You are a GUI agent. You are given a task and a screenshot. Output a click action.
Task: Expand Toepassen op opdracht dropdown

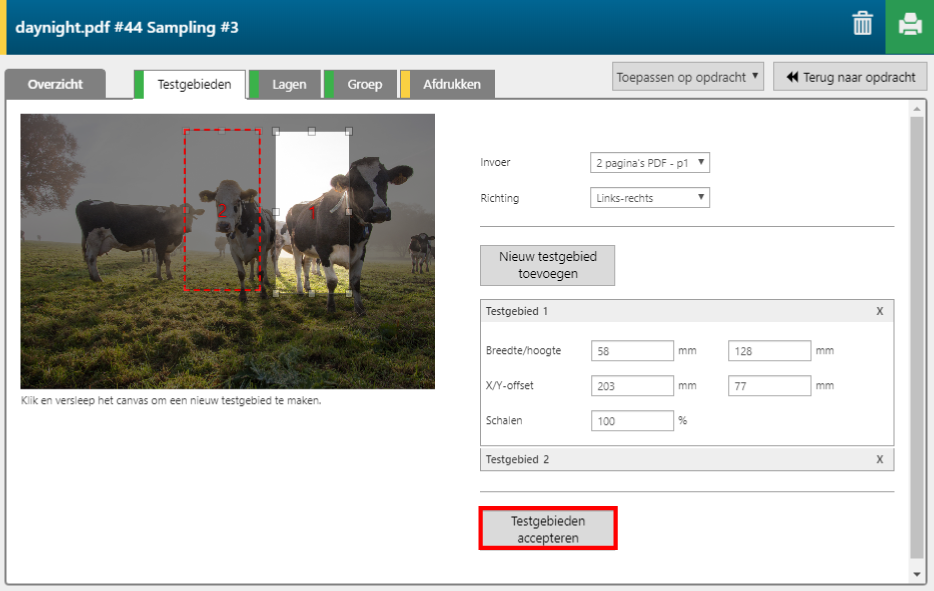click(688, 77)
